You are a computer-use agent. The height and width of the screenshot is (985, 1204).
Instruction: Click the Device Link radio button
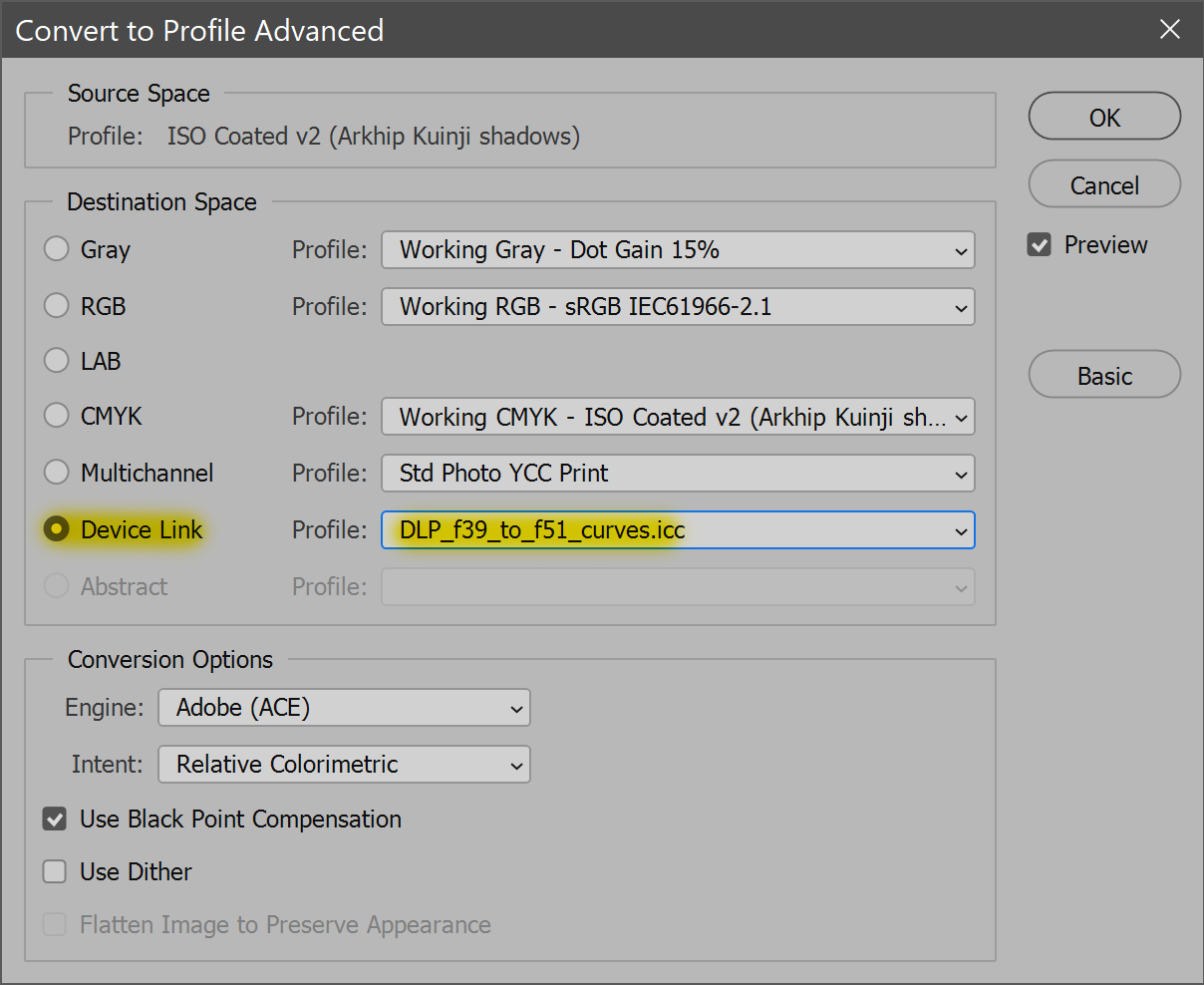coord(57,529)
